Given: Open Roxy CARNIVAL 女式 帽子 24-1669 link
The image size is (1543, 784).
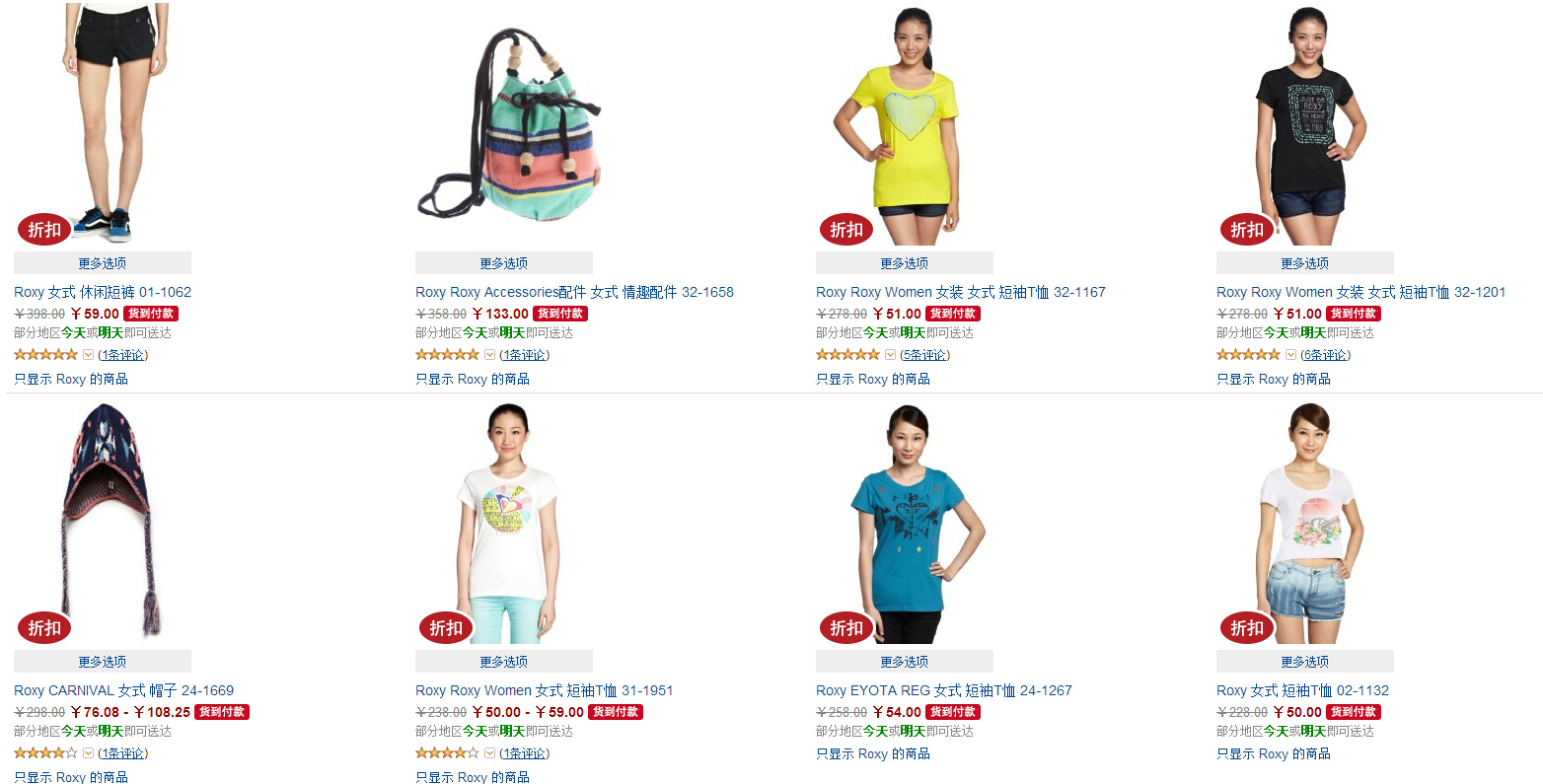Looking at the screenshot, I should tap(123, 690).
